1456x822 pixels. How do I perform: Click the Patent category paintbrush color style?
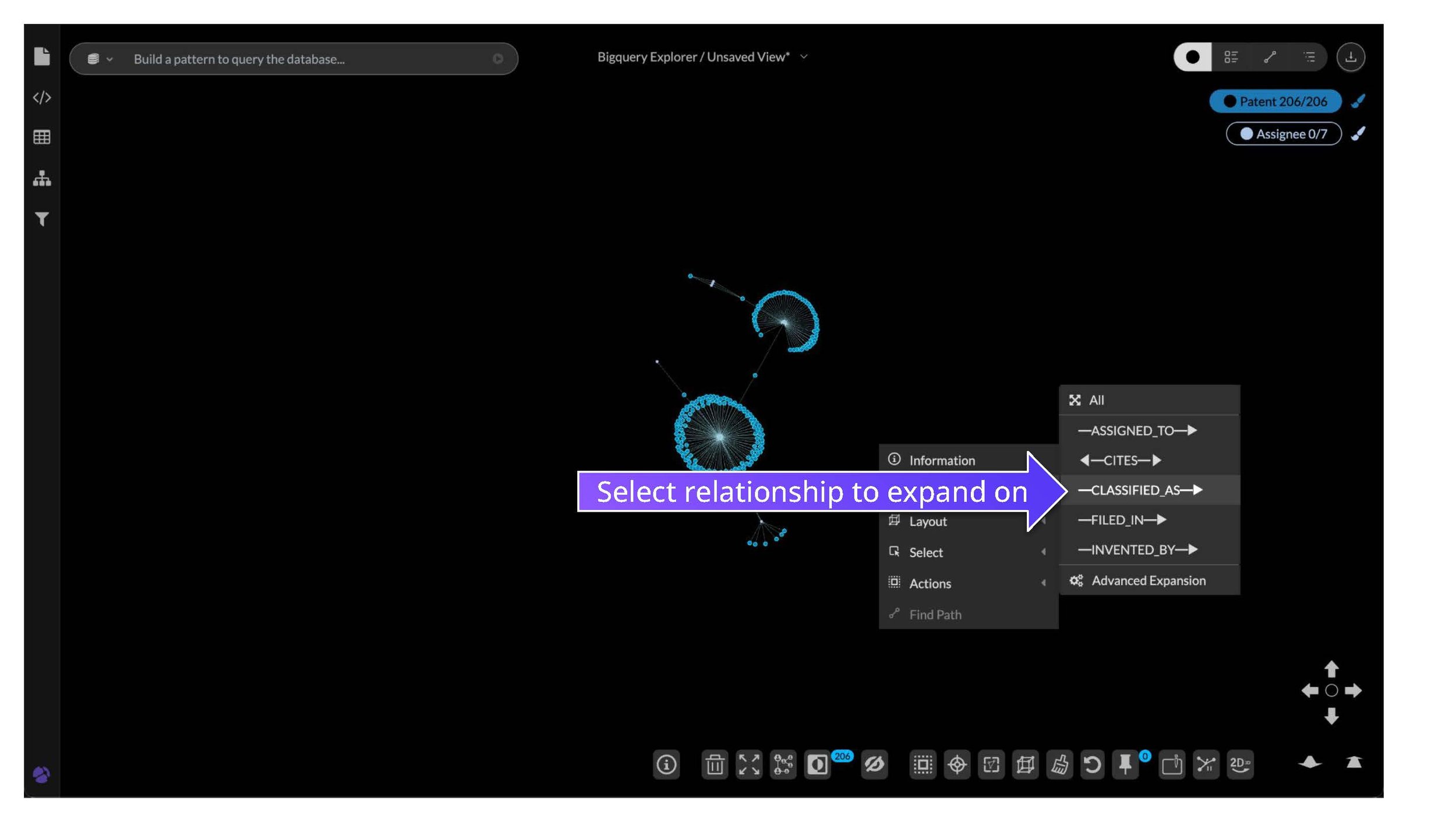coord(1358,101)
